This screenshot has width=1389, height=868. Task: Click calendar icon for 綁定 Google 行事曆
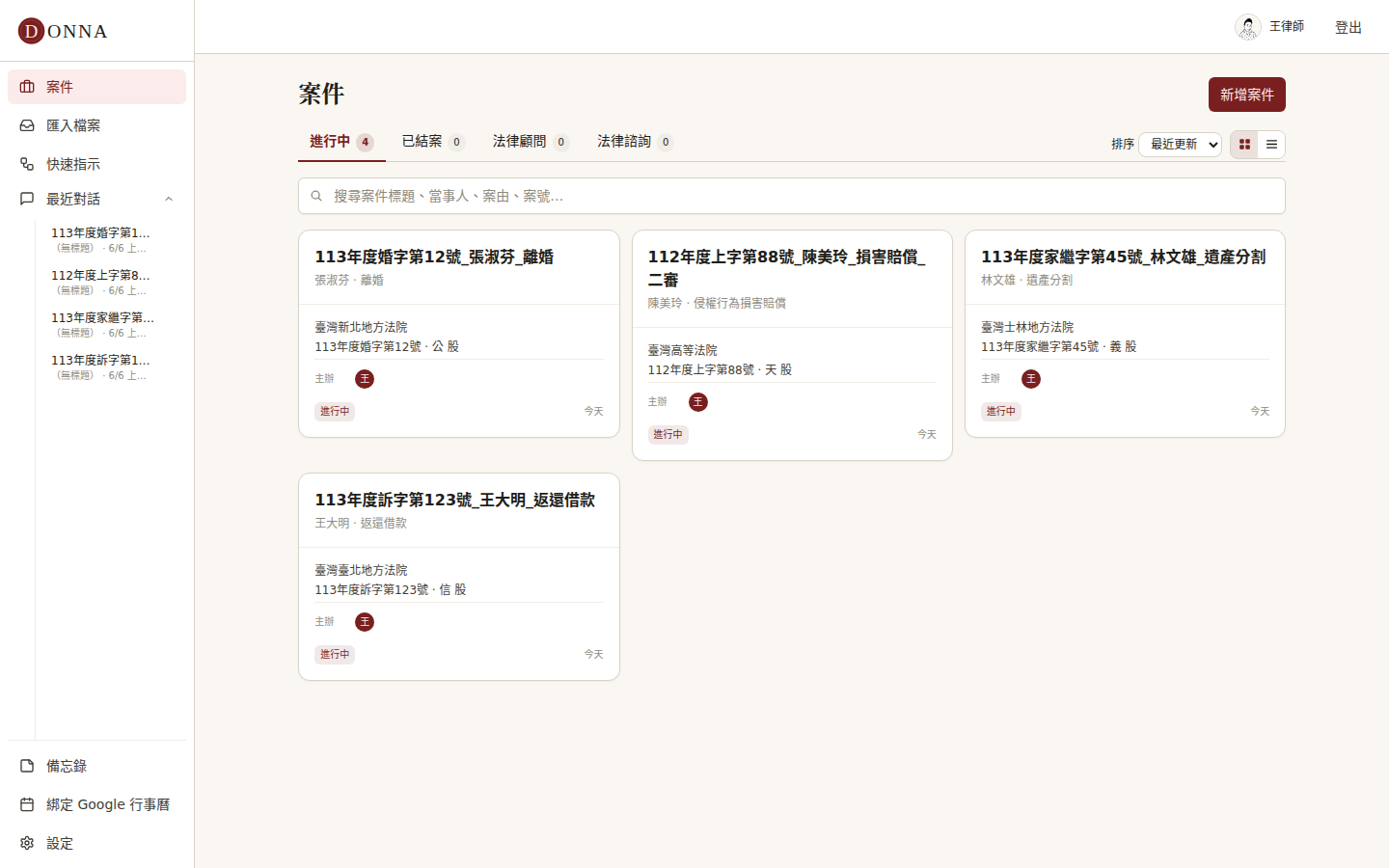coord(27,804)
